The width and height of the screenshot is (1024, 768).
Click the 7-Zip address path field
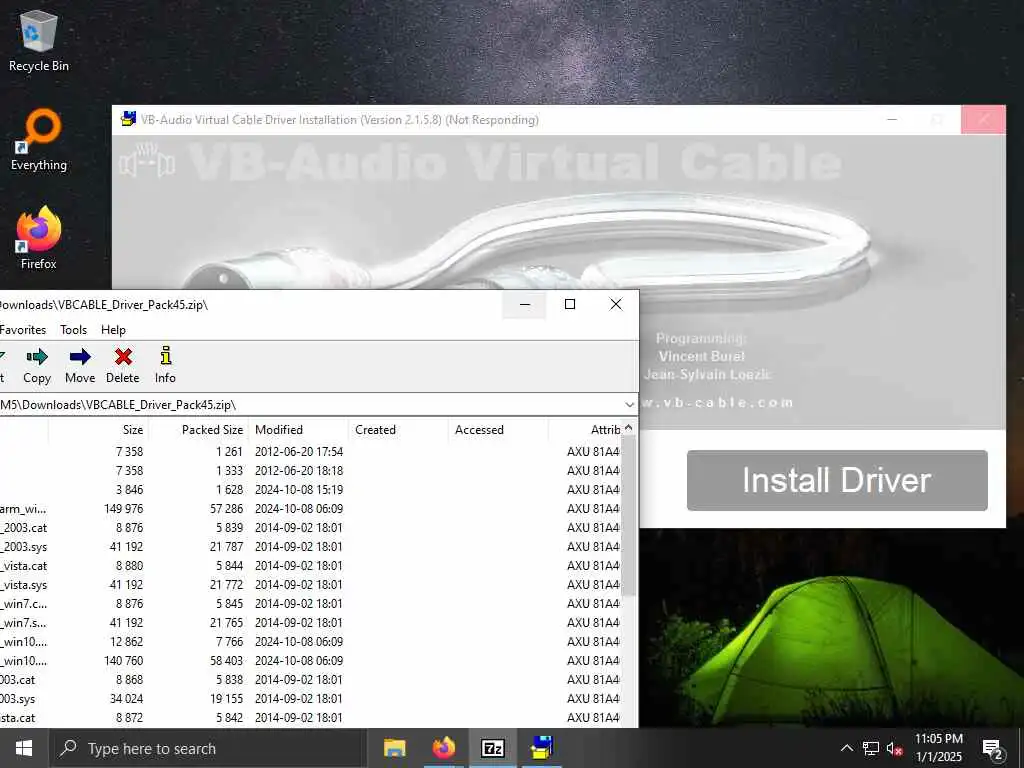[x=310, y=405]
